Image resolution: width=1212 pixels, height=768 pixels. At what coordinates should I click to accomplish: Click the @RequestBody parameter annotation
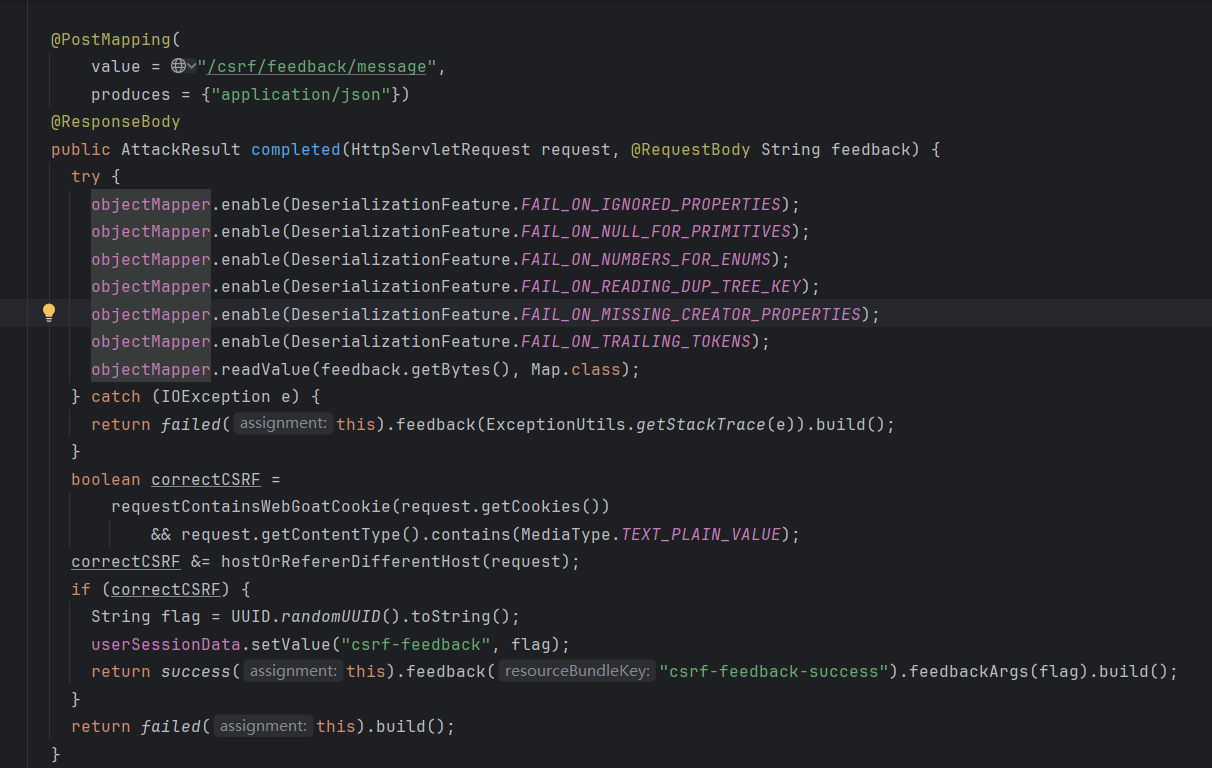(691, 149)
